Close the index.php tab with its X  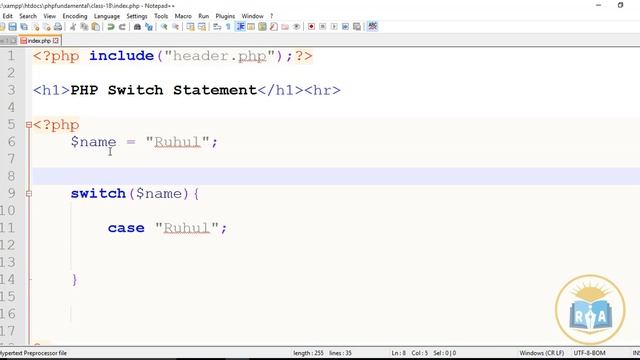point(56,41)
